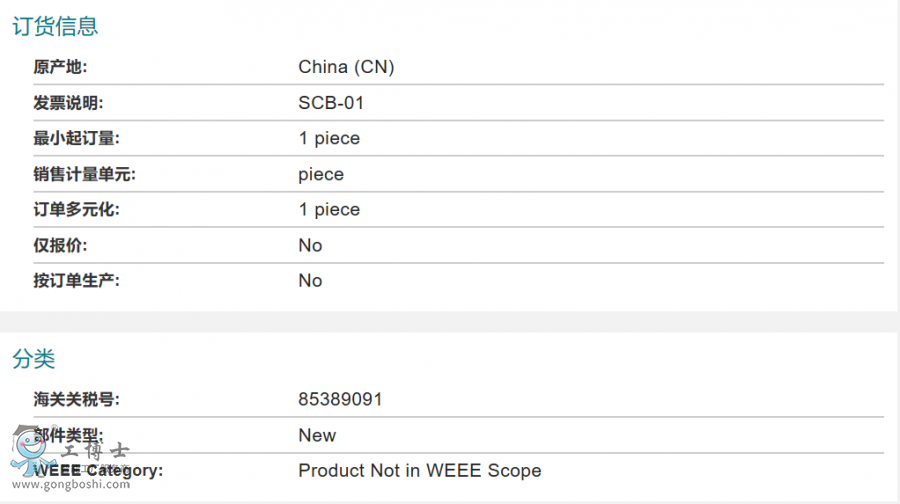Select the 海关关税号 label
Image resolution: width=900 pixels, height=504 pixels.
click(x=76, y=399)
